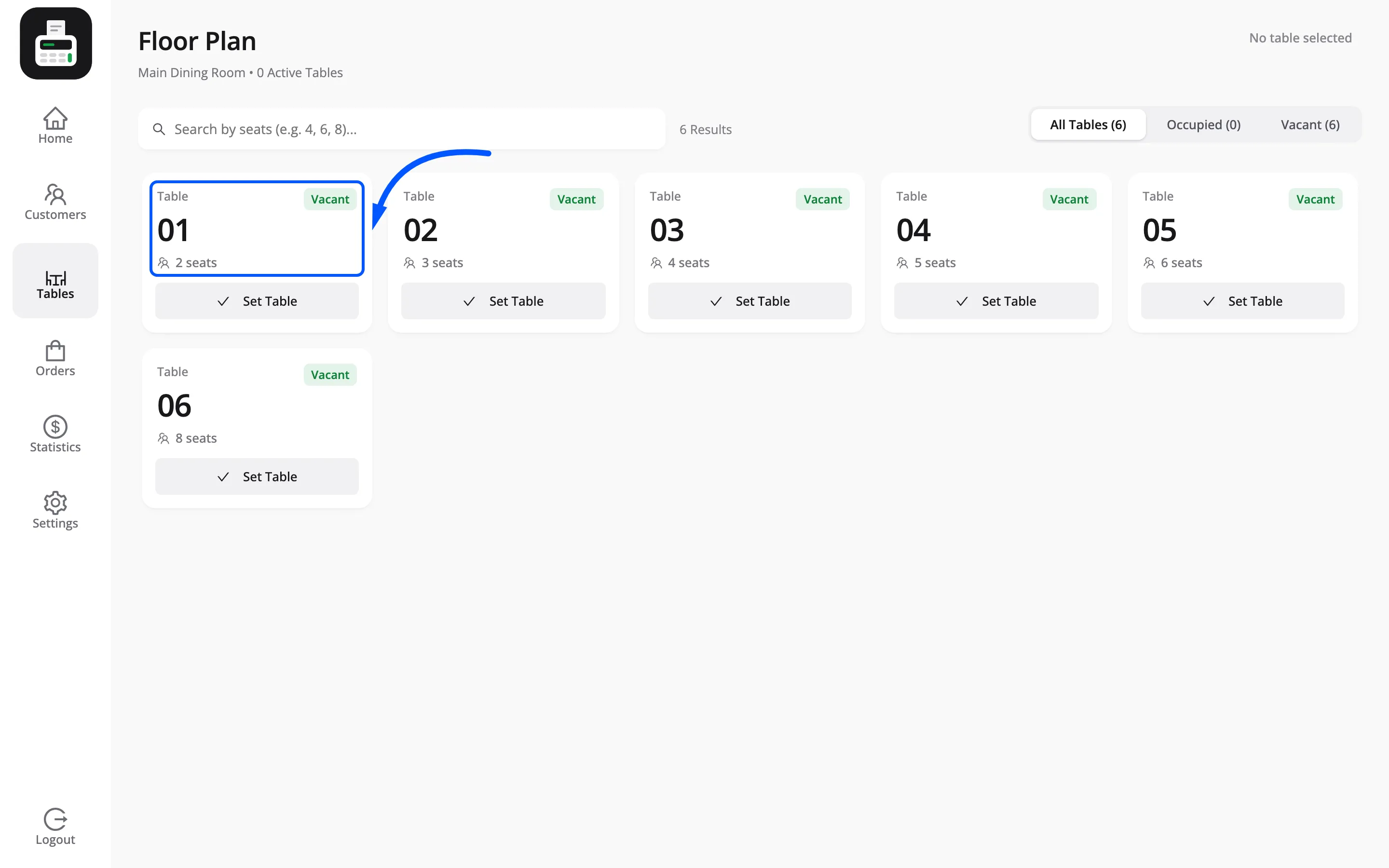Open Orders from the sidebar
The width and height of the screenshot is (1389, 868).
click(55, 359)
